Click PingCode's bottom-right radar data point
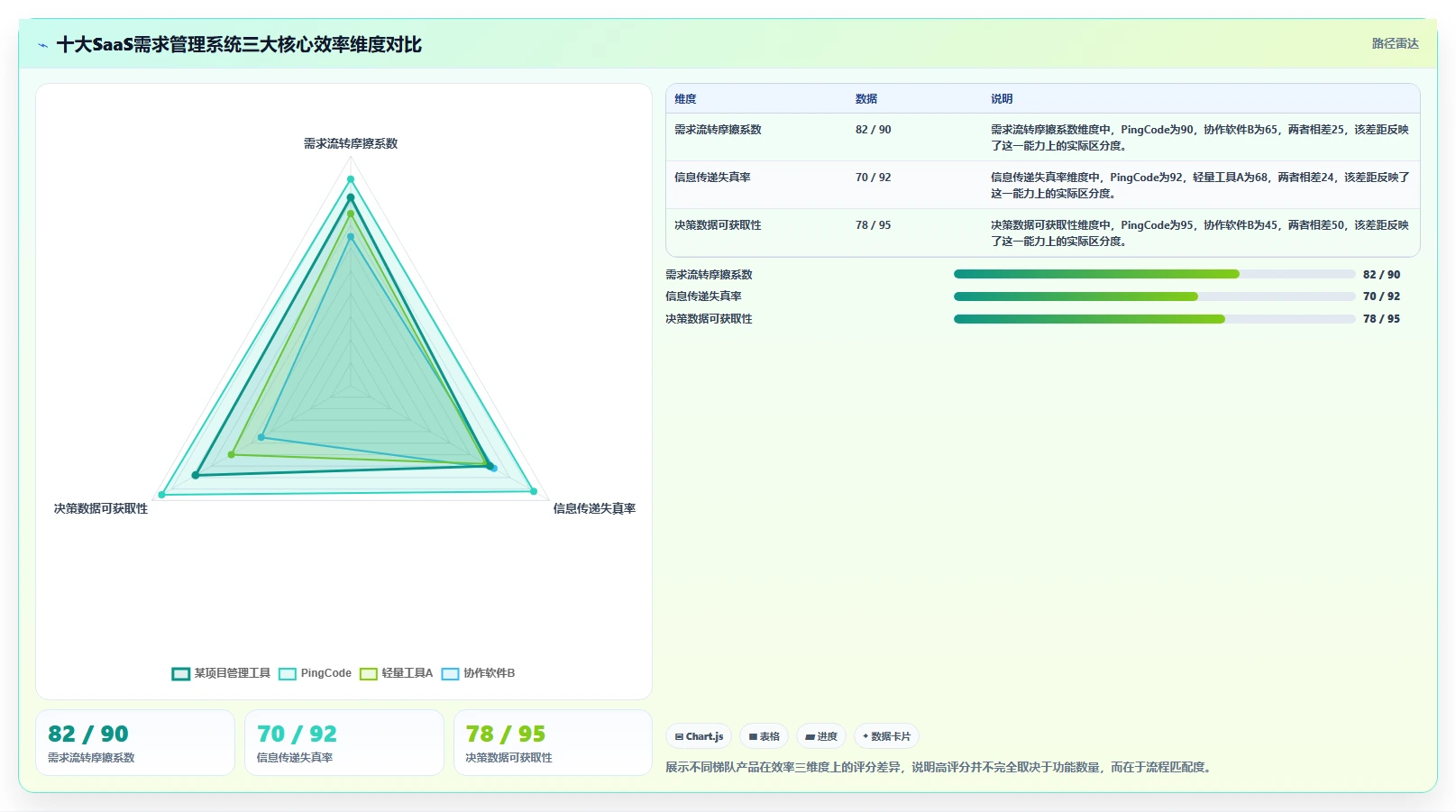Viewport: 1456px width, 812px height. click(534, 491)
